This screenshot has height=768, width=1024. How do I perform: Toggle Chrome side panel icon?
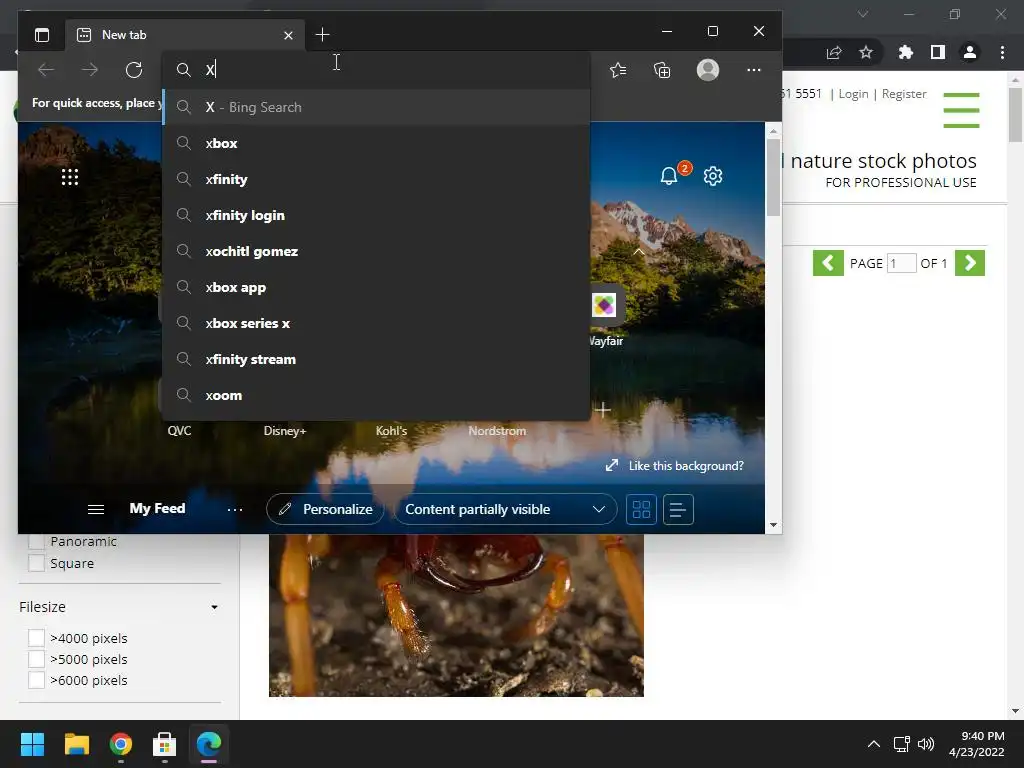pyautogui.click(x=938, y=52)
